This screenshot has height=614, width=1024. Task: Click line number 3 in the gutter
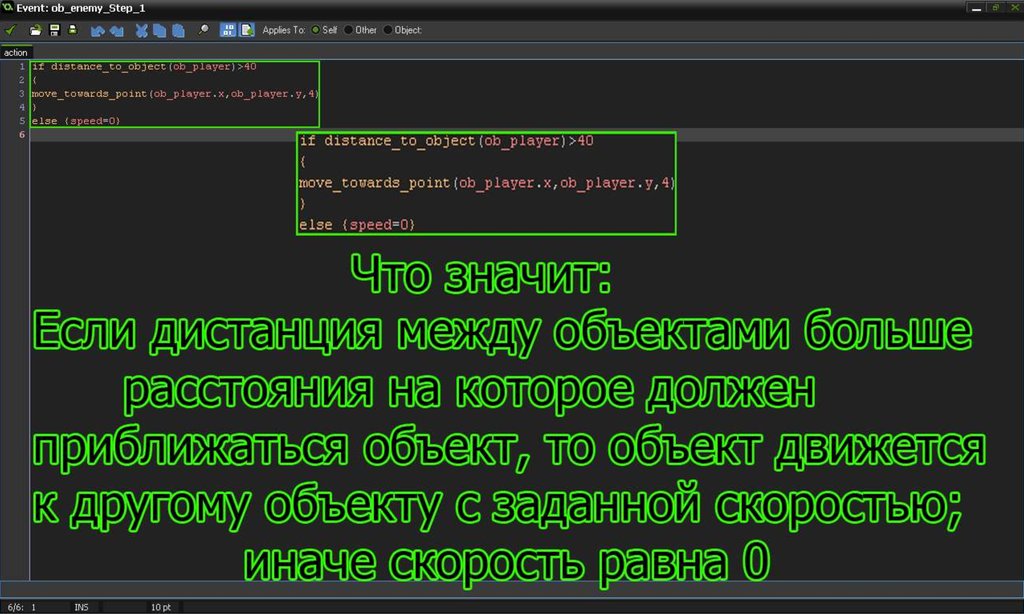(x=21, y=93)
